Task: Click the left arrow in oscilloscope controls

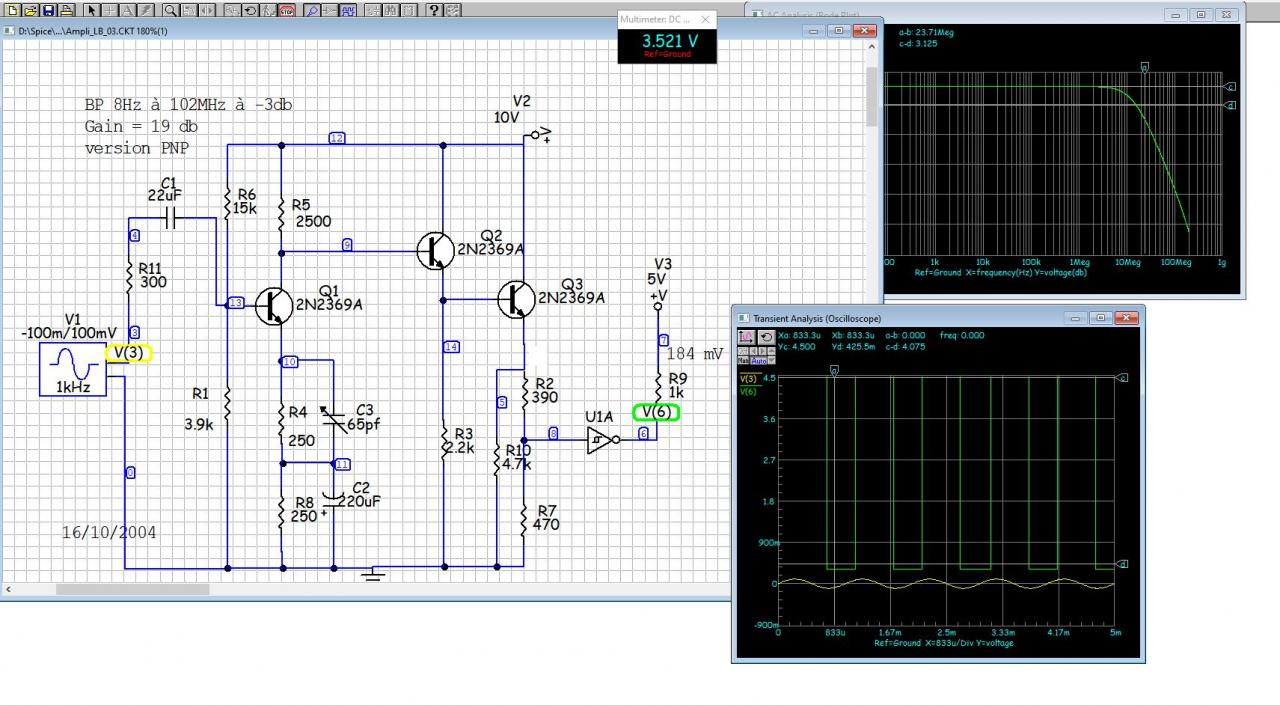Action: pos(753,351)
